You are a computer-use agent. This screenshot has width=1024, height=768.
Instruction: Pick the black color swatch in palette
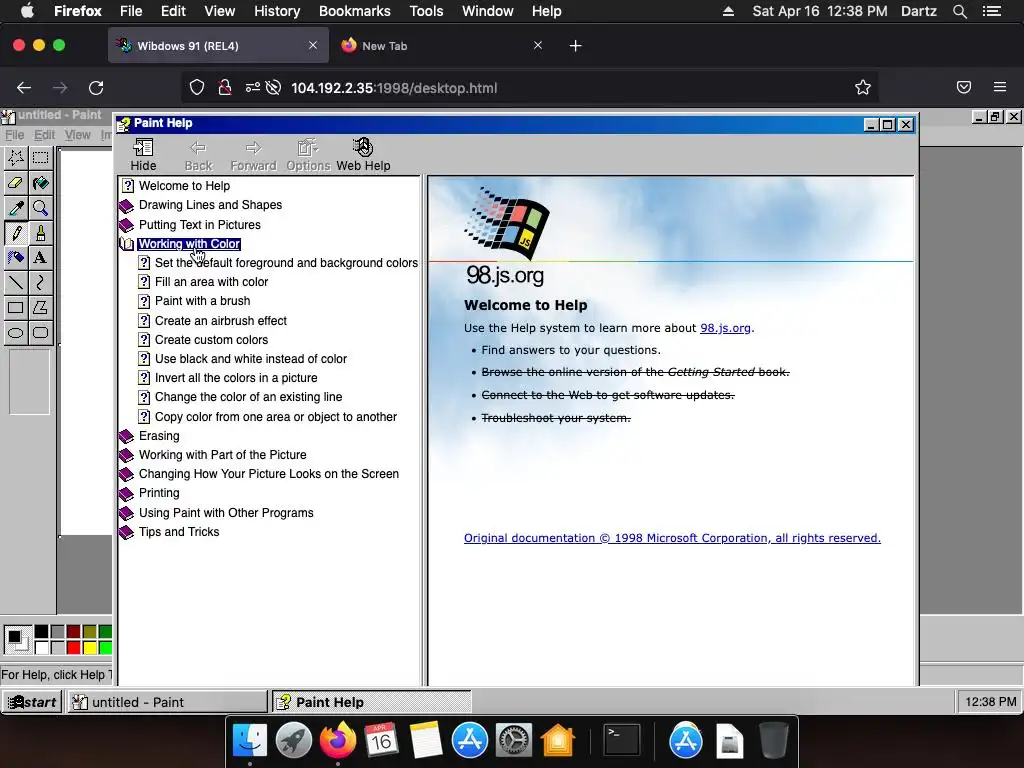pos(41,632)
